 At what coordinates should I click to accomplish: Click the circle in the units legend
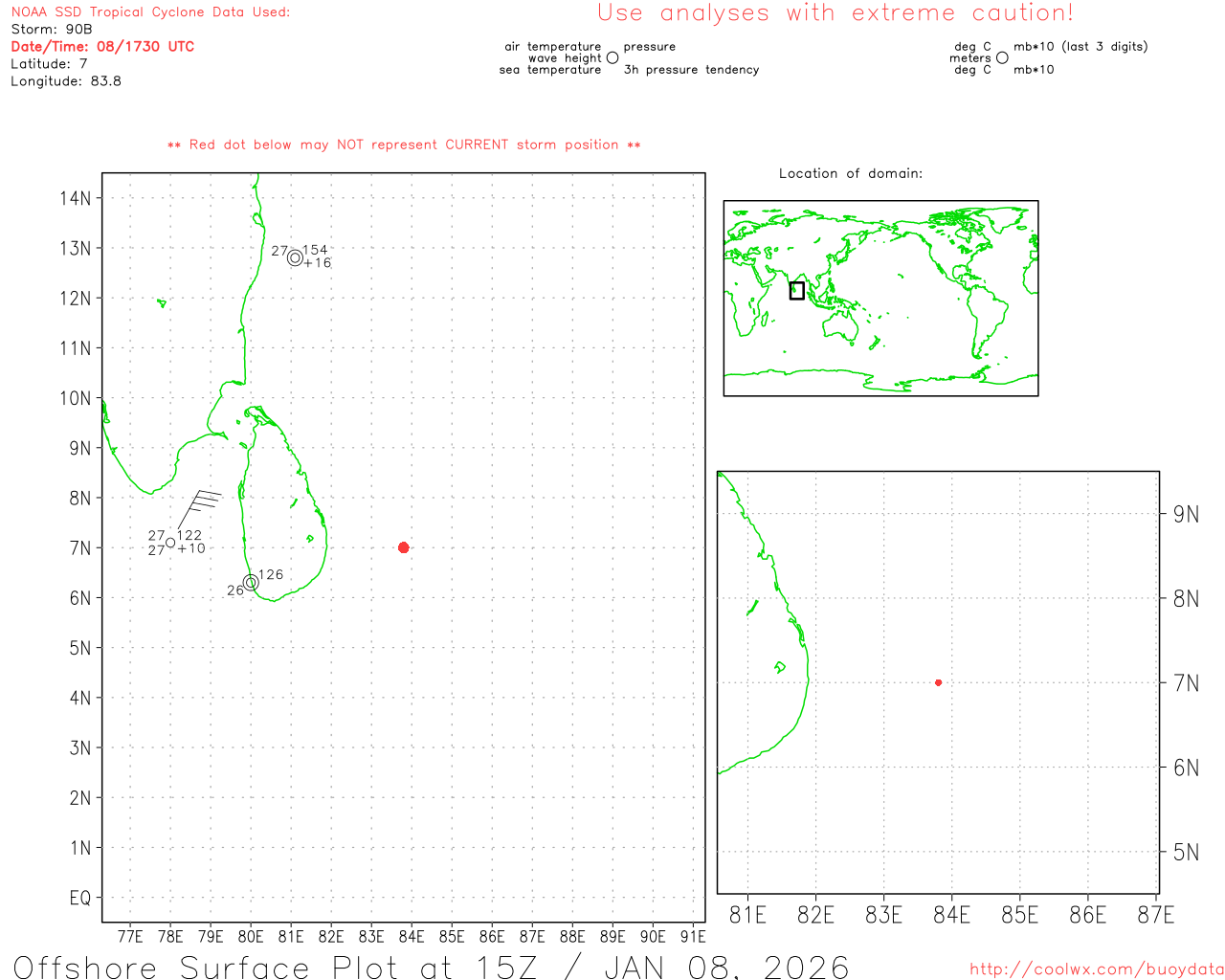coord(1002,58)
